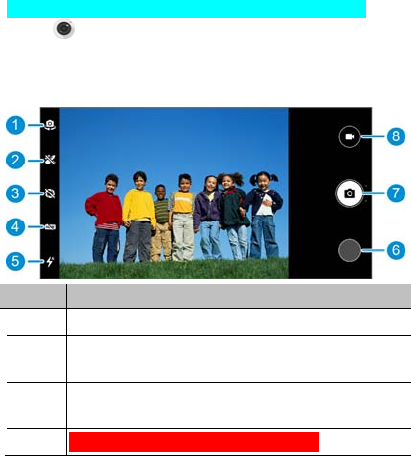Open the Camera app lens icon

[x=64, y=29]
